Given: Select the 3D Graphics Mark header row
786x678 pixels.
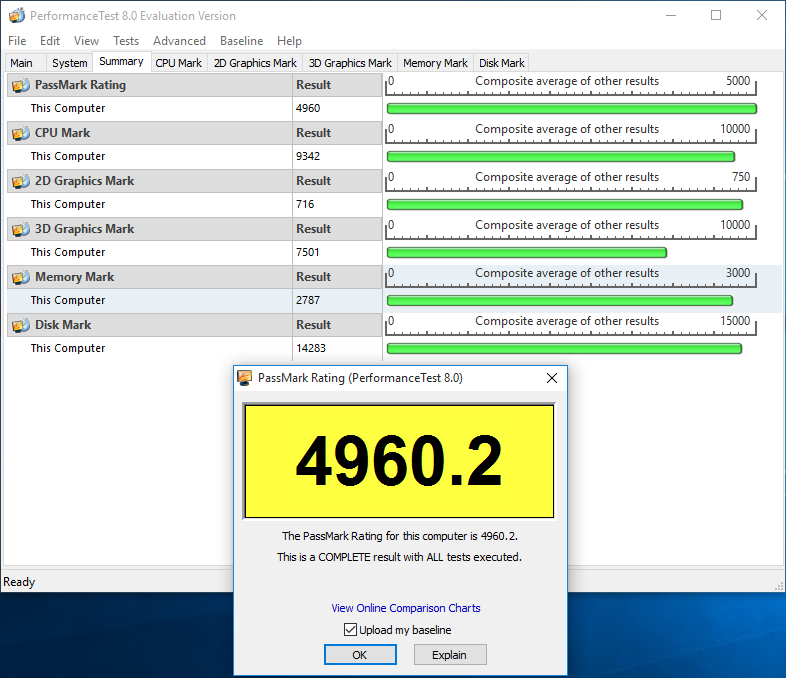Looking at the screenshot, I should pyautogui.click(x=194, y=230).
